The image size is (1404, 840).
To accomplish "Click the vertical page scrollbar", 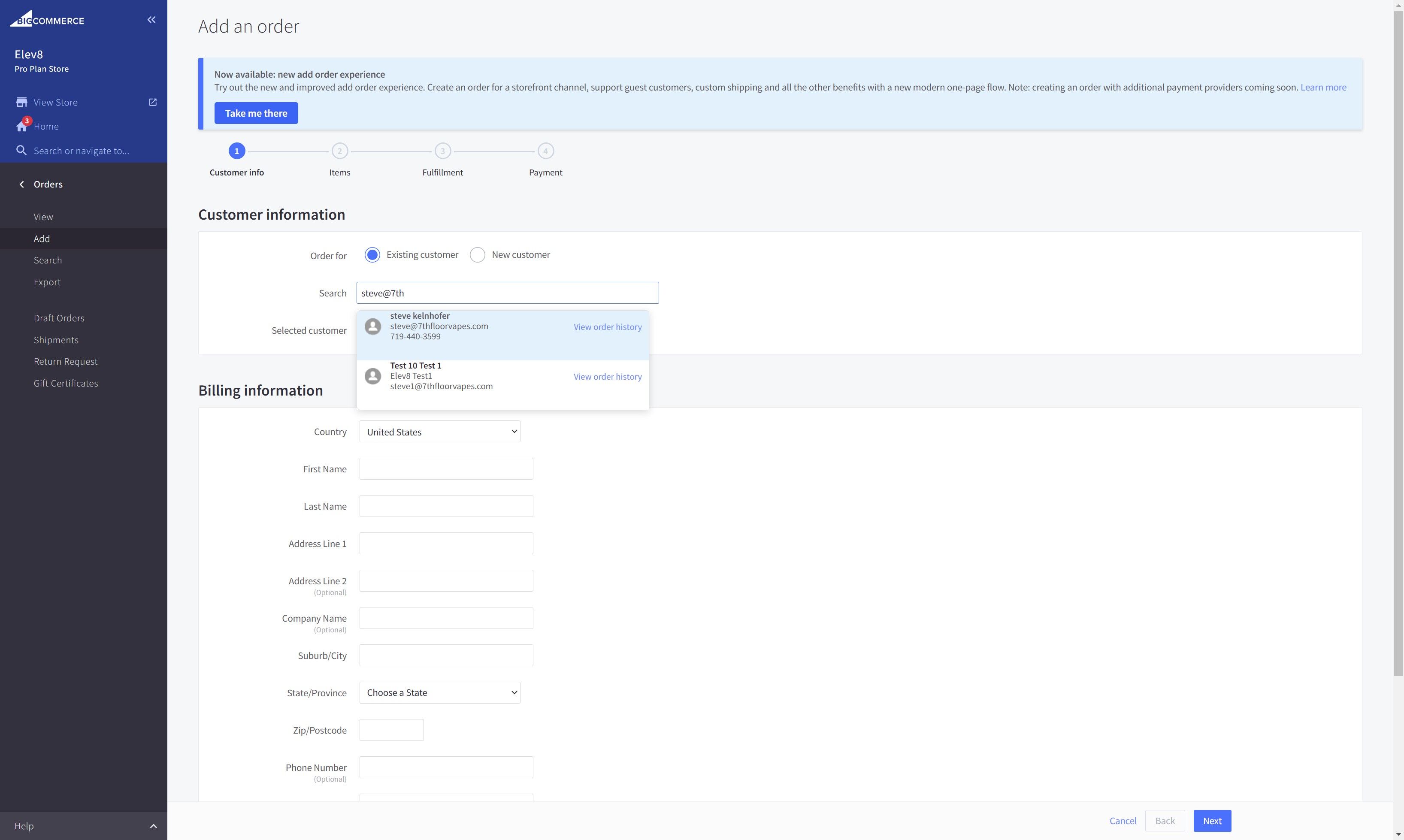I will point(1398,340).
